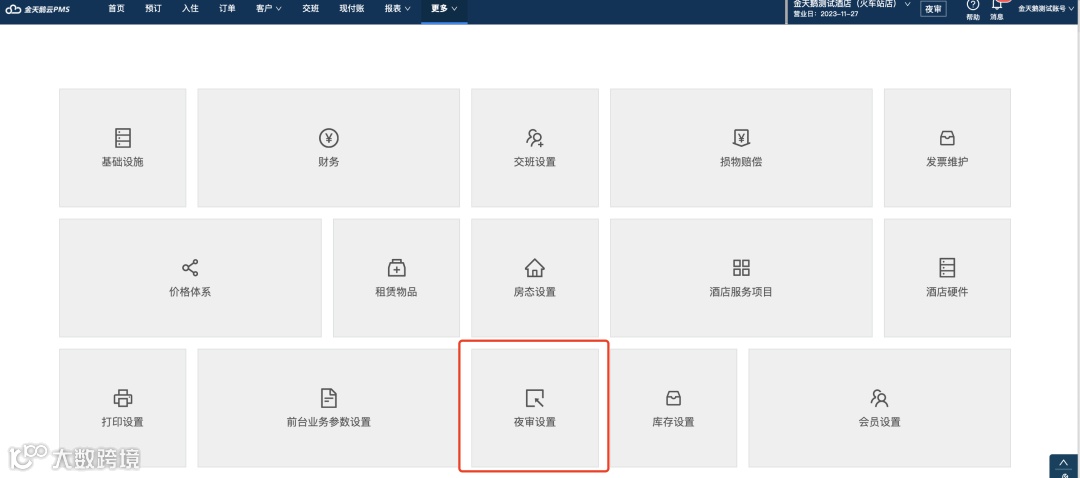Viewport: 1080px width, 478px height.
Task: Expand the 客户 dropdown menu
Action: pyautogui.click(x=269, y=9)
